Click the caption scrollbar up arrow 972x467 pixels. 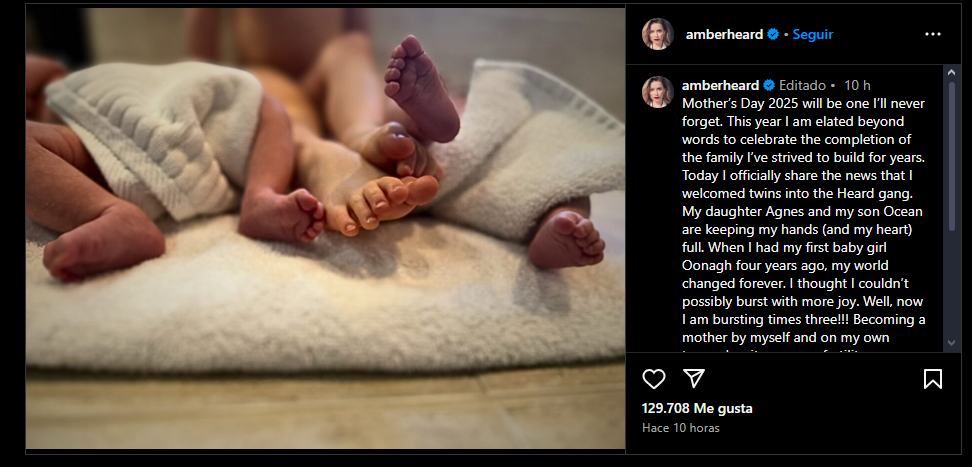[x=952, y=73]
